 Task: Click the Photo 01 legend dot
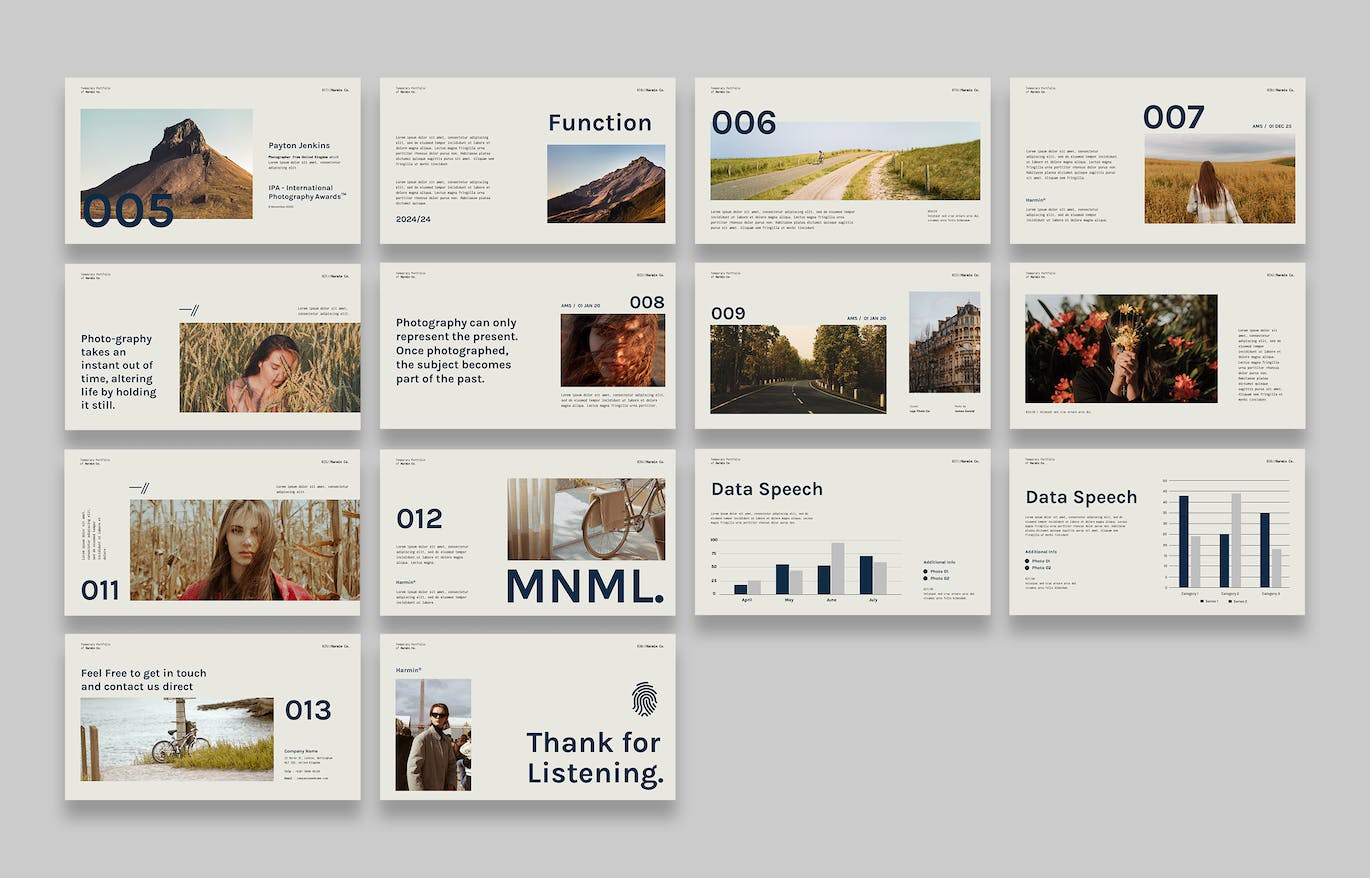point(926,571)
